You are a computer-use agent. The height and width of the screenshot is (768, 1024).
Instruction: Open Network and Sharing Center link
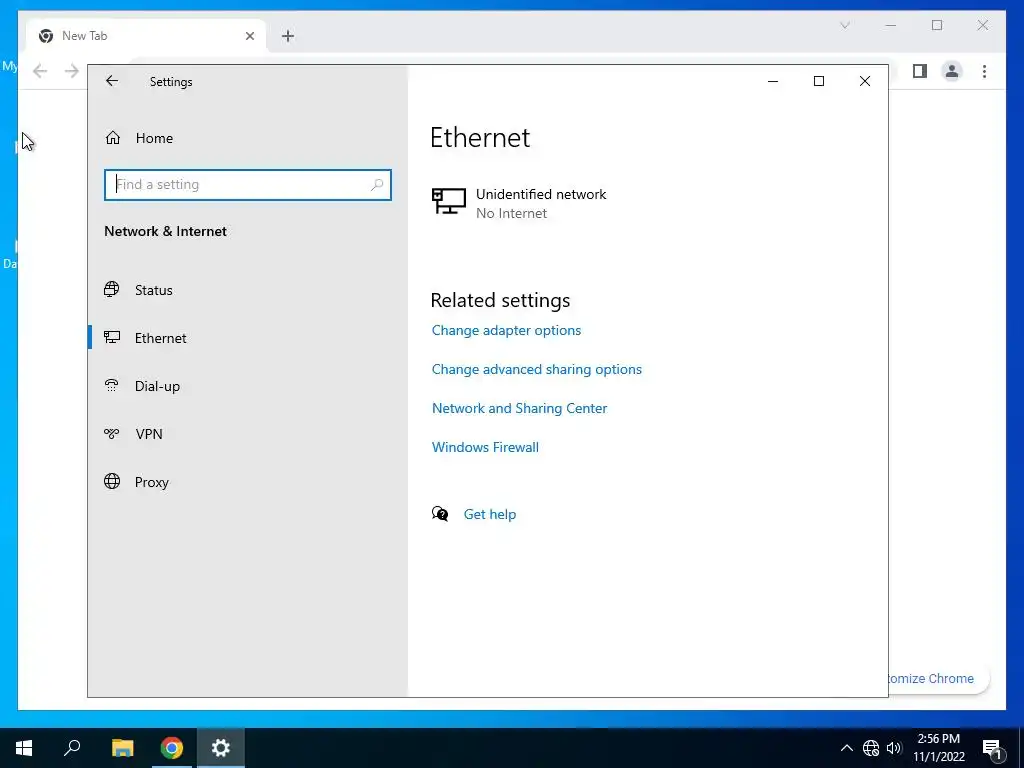tap(519, 408)
